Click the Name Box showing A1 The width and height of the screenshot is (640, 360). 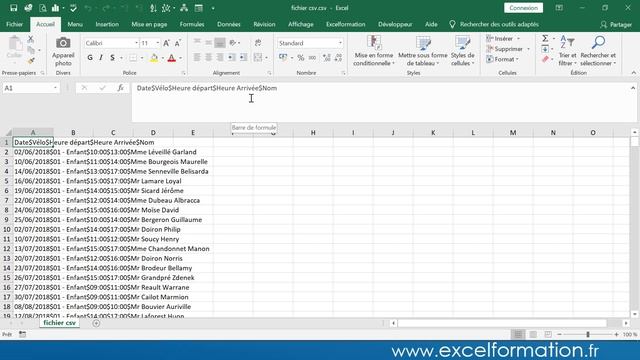[31, 88]
